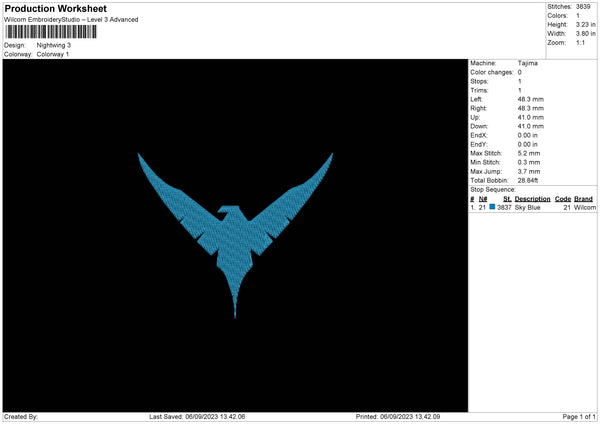Click 'Wilcom EmbroideryStudio – Level 3 Advanced' text

click(71, 20)
